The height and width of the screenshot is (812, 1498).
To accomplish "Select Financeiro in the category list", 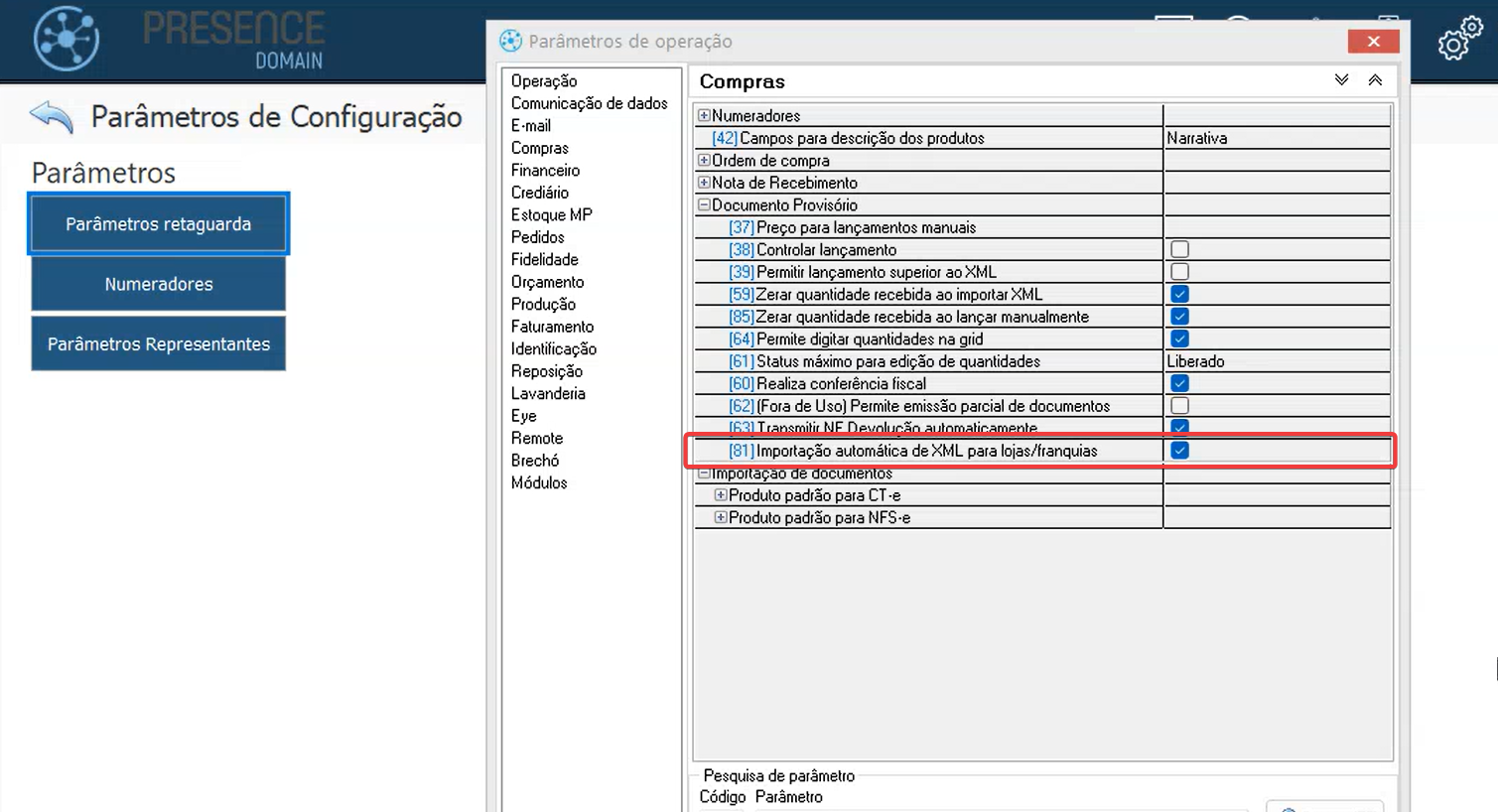I will coord(545,171).
